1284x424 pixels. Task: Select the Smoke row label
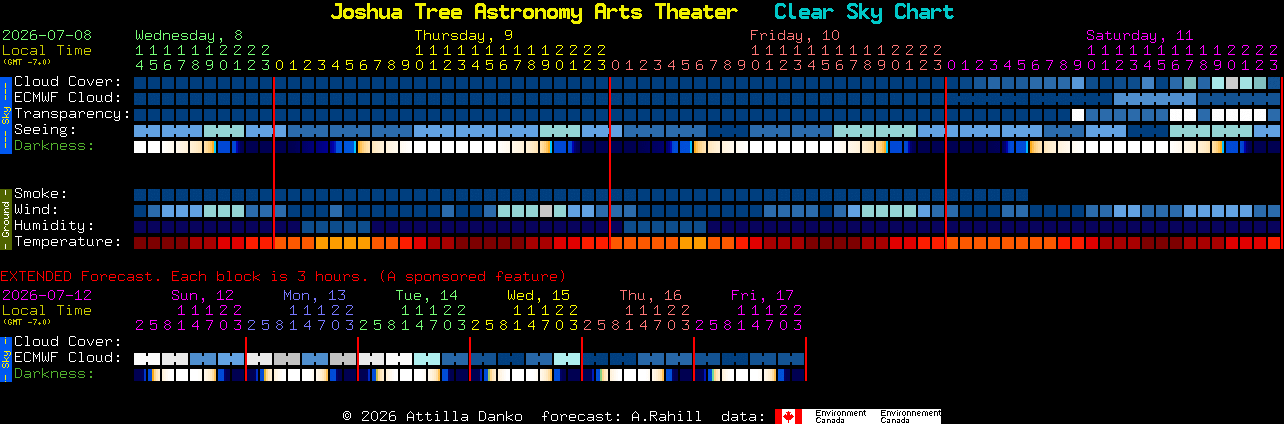41,194
